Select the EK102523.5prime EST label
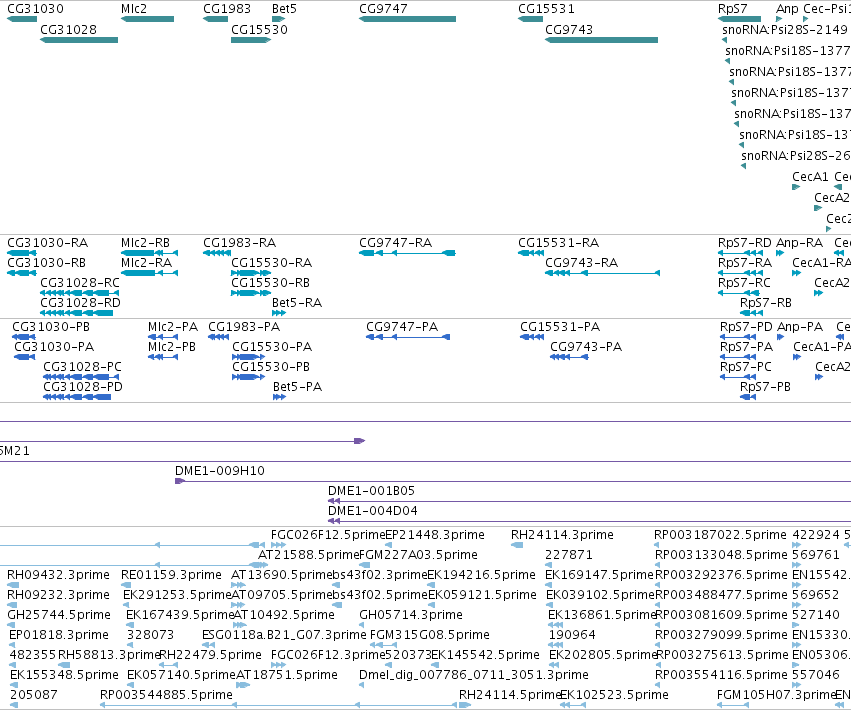The width and height of the screenshot is (851, 710). pos(614,695)
